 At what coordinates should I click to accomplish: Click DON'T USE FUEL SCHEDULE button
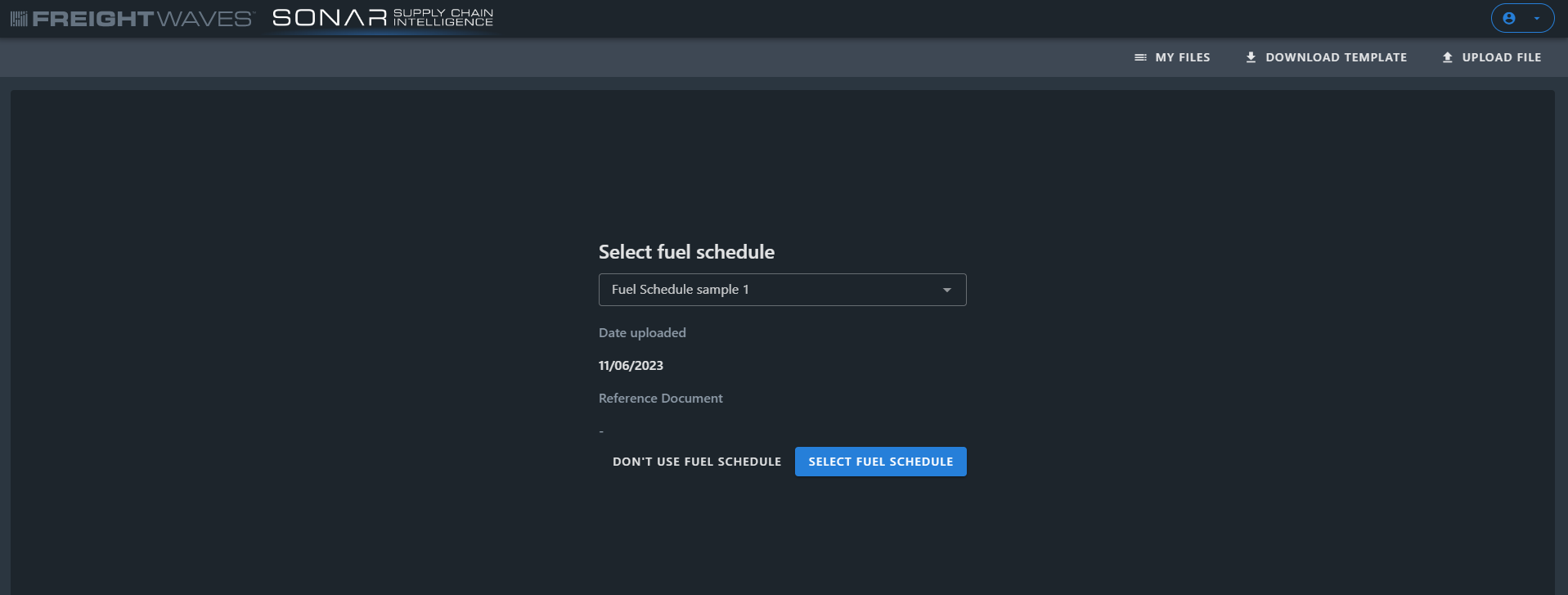(x=697, y=462)
